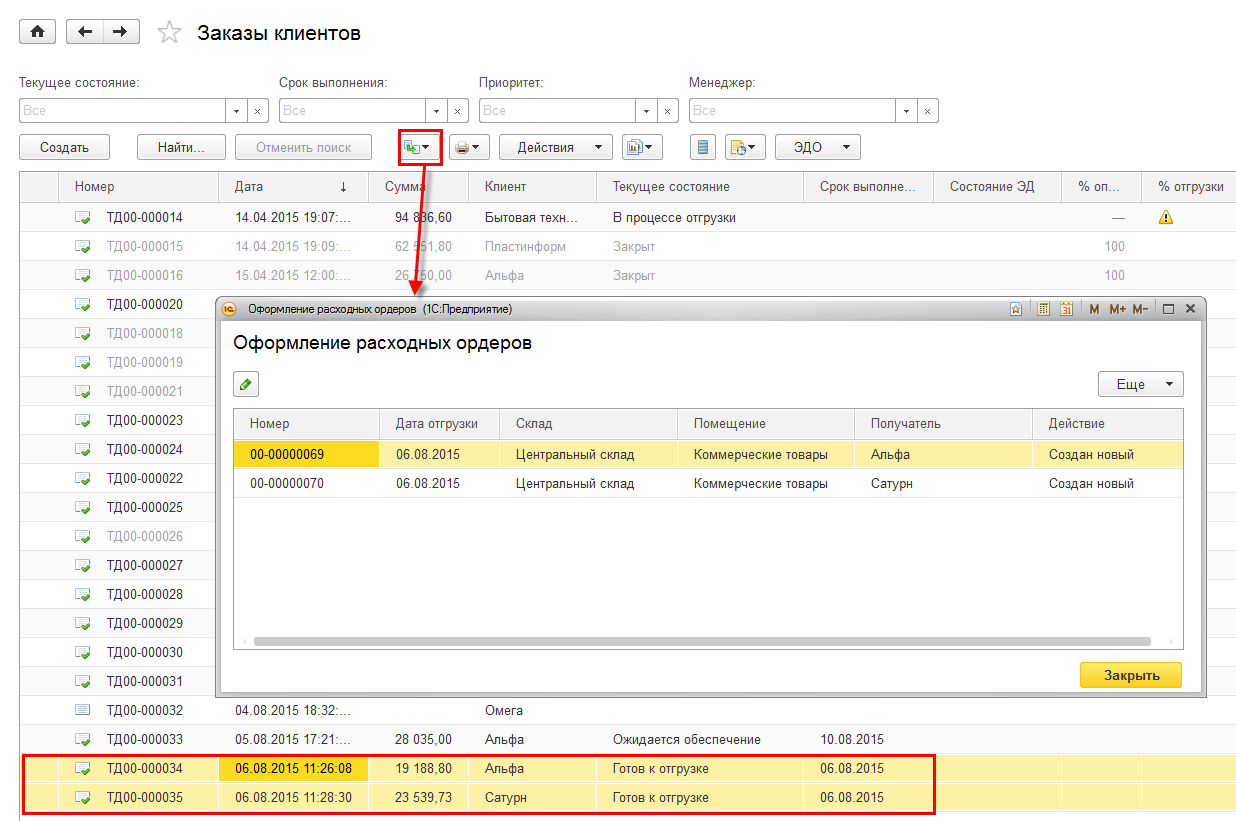The width and height of the screenshot is (1236, 821).
Task: Select order ТД00-000027 row
Action: (x=118, y=565)
